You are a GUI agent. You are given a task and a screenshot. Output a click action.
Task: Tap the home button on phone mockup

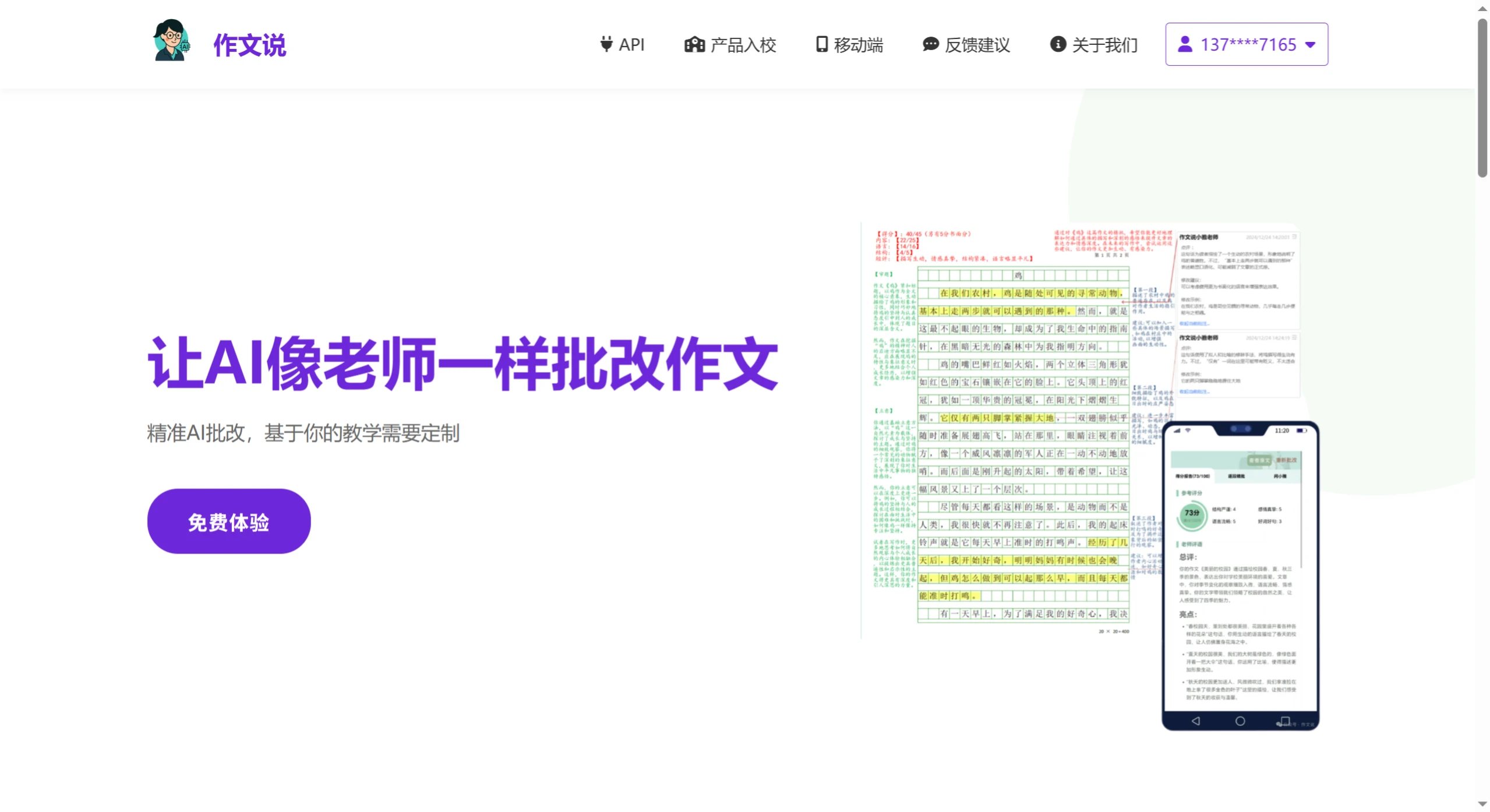coord(1240,721)
